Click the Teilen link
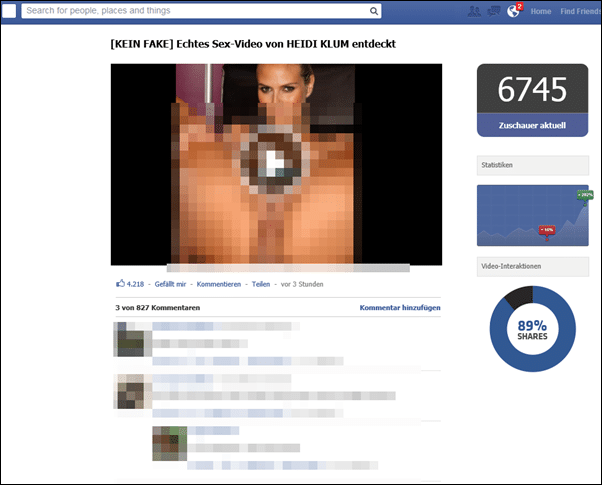Image resolution: width=602 pixels, height=485 pixels. click(261, 284)
